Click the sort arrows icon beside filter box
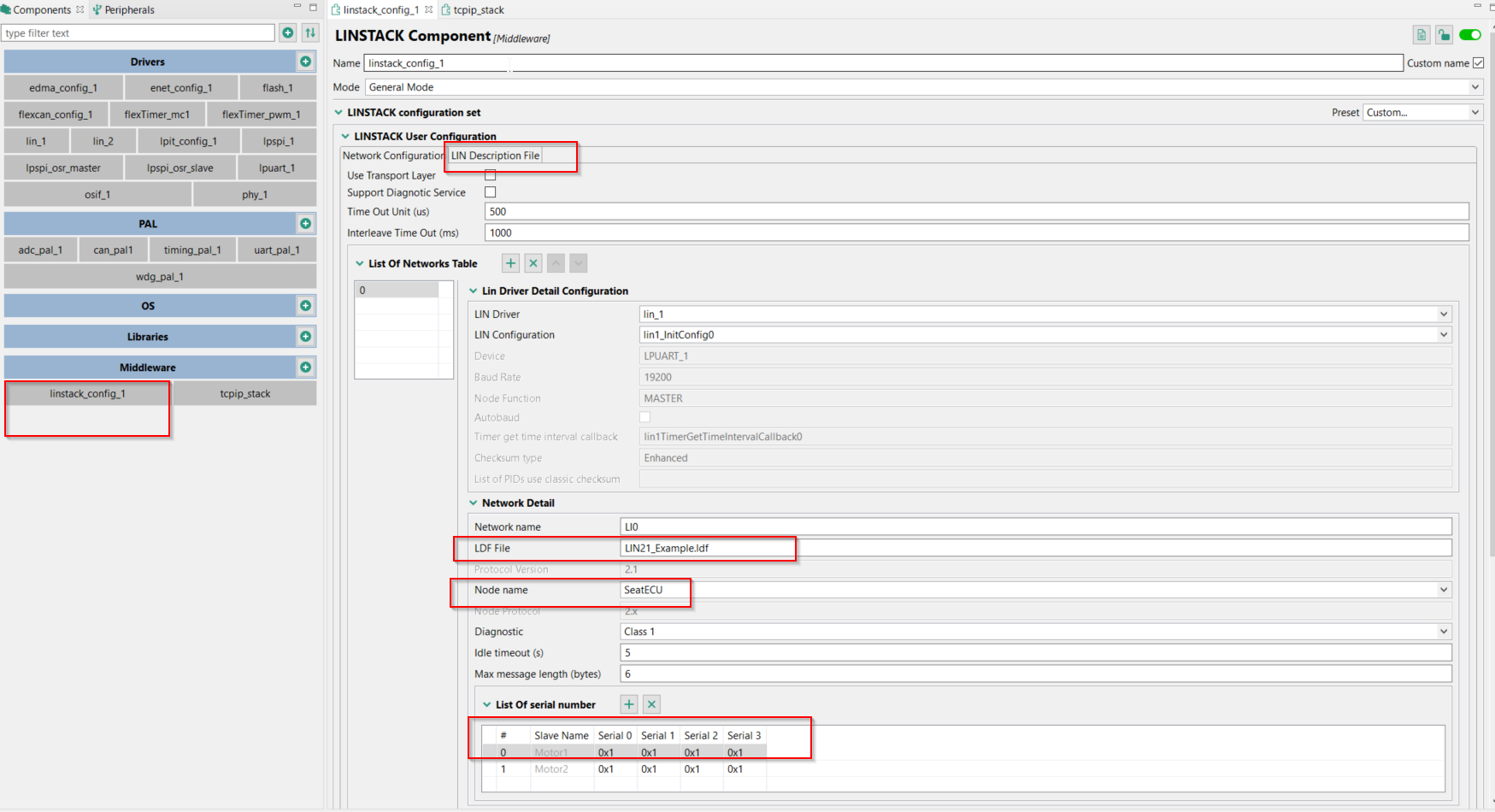The image size is (1495, 812). [x=309, y=32]
